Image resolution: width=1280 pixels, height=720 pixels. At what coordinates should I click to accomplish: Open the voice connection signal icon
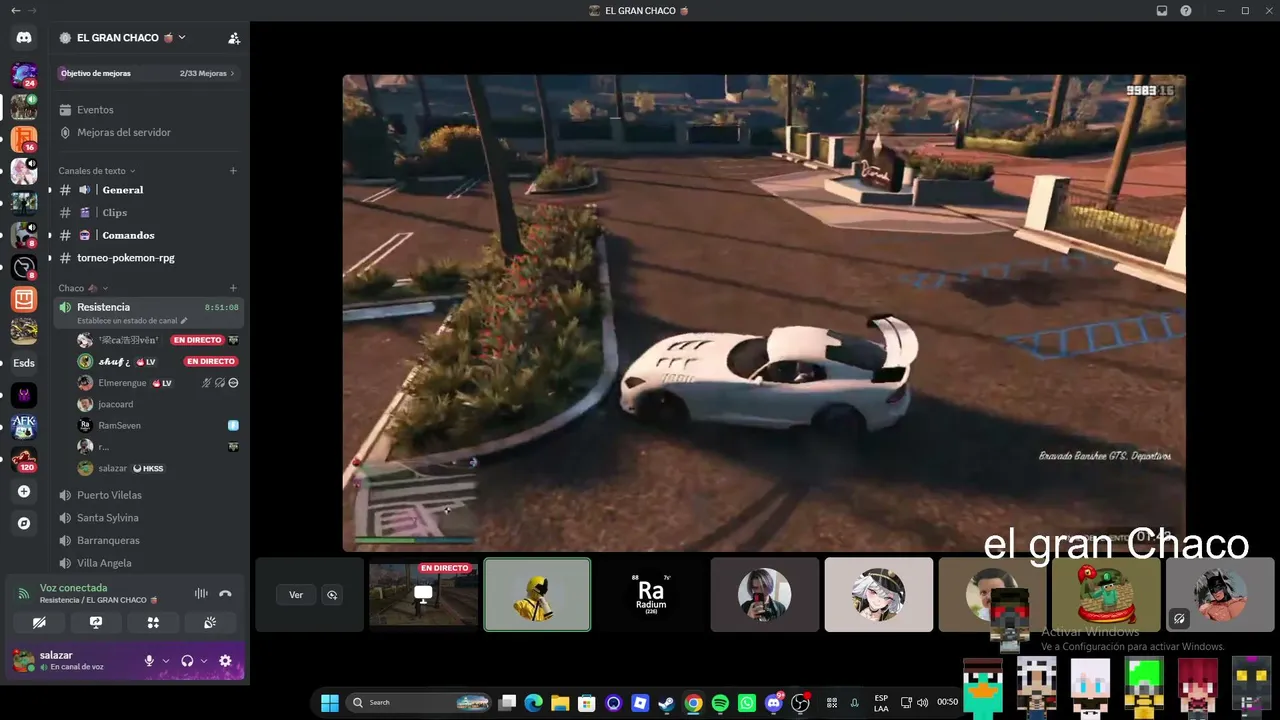[x=24, y=594]
